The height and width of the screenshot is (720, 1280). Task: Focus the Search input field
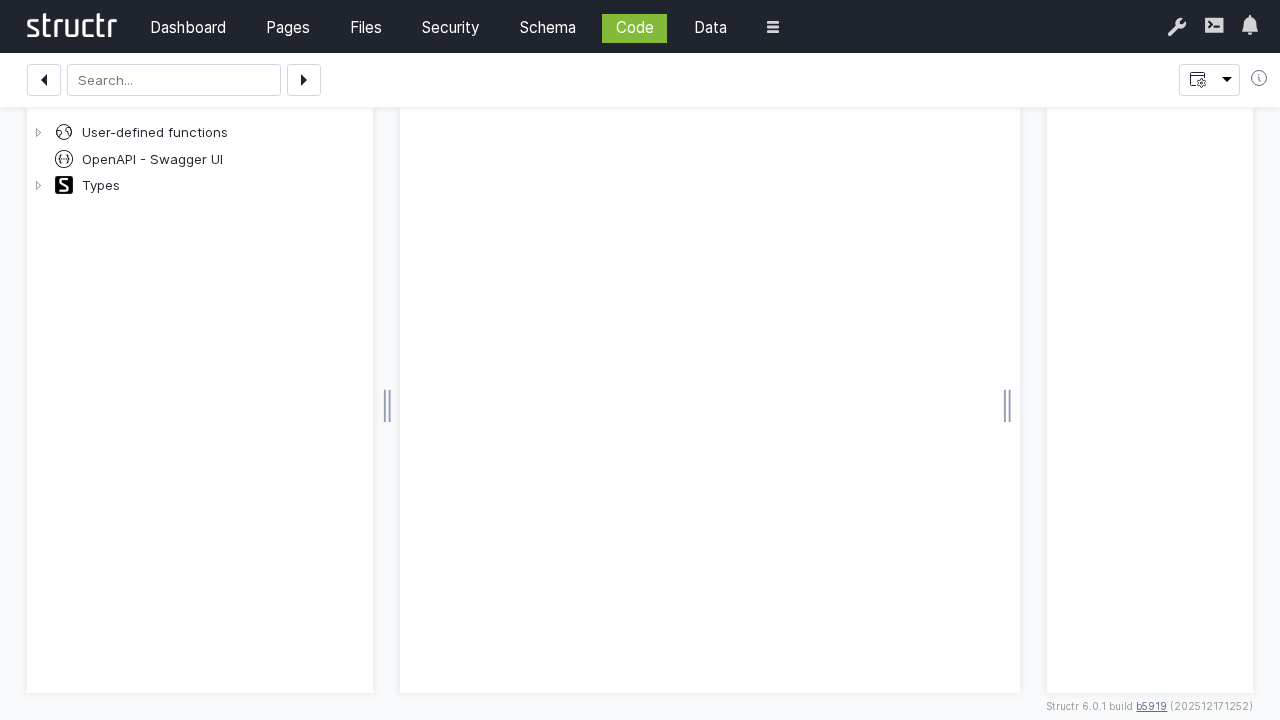coord(174,80)
